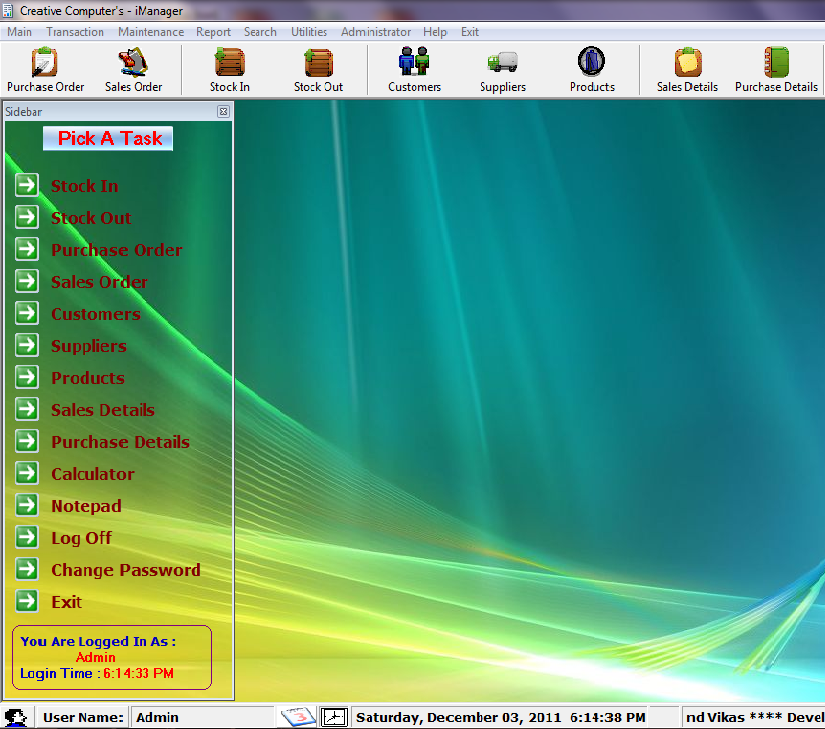Click the user silhouette icon at bottom left
825x729 pixels.
tap(16, 717)
